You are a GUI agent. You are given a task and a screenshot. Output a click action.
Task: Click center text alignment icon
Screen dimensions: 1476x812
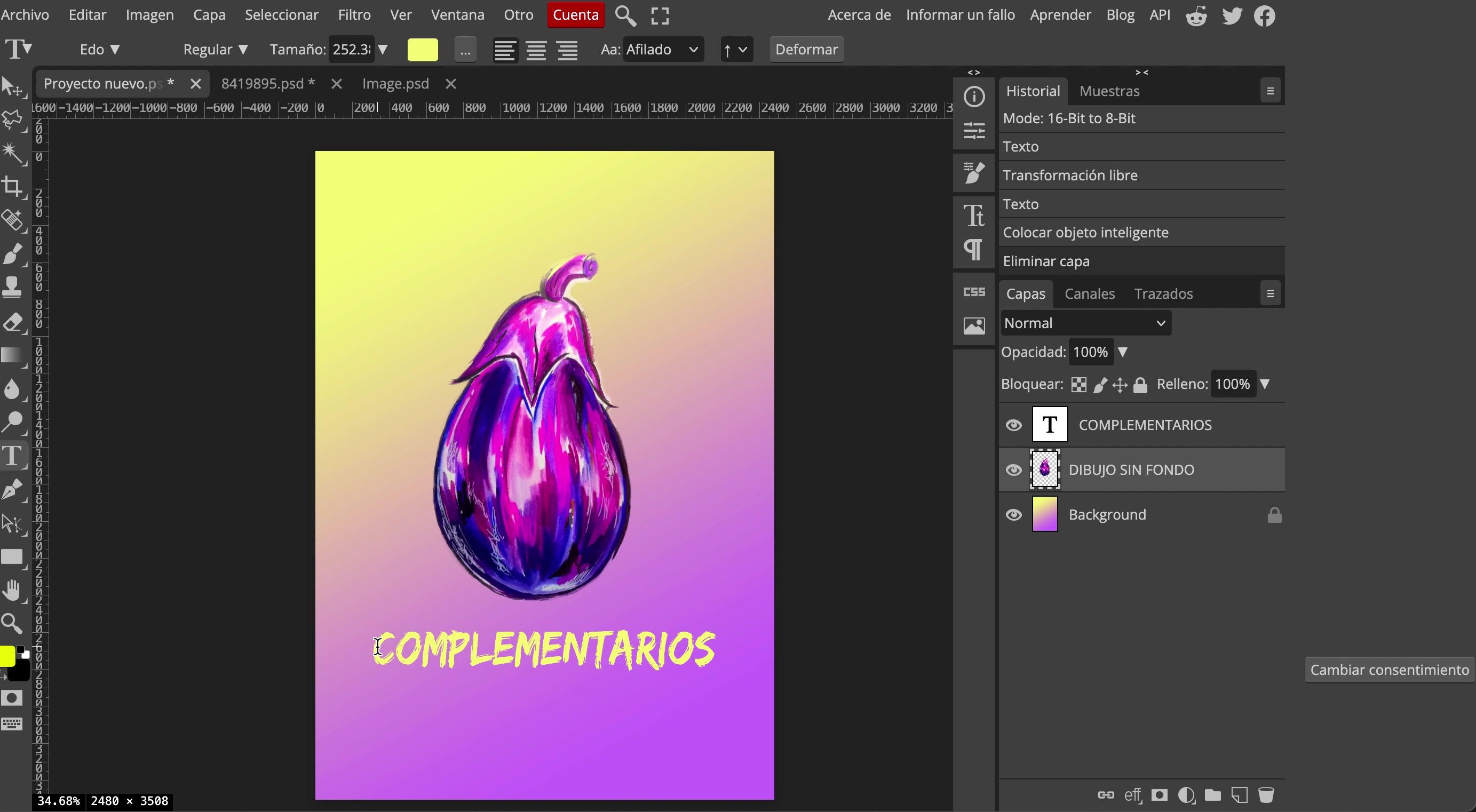536,50
